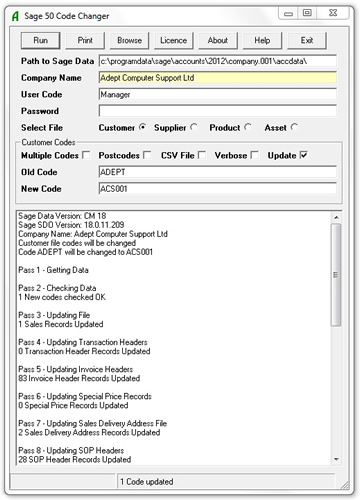The width and height of the screenshot is (360, 500).
Task: Click log line 'Code ADEPT will be changed to ACS001'
Action: click(85, 252)
